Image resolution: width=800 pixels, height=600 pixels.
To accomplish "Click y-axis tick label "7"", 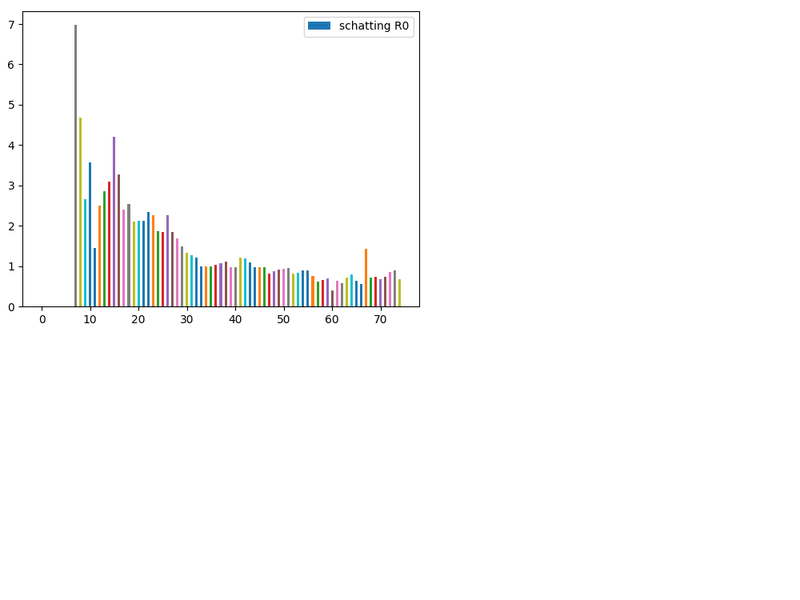I will [11, 24].
